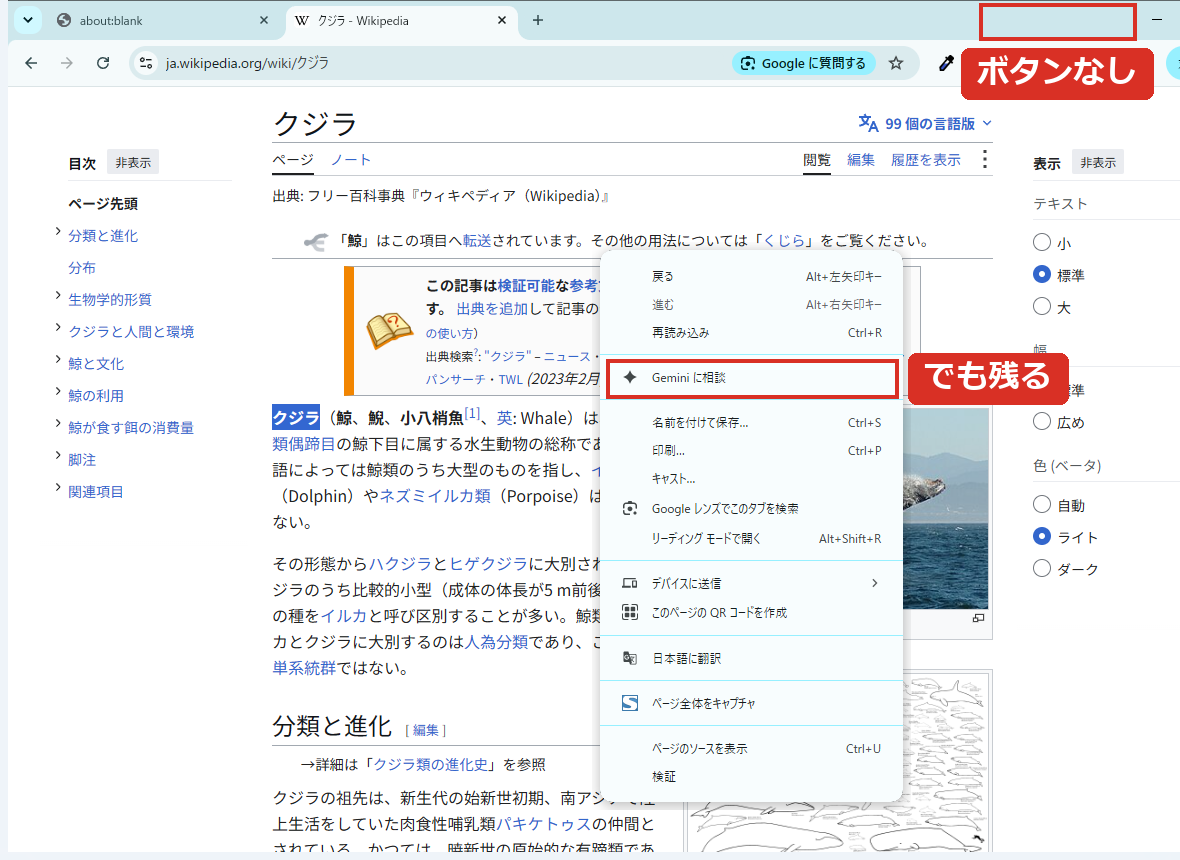Select ライト color radio

[x=1042, y=536]
